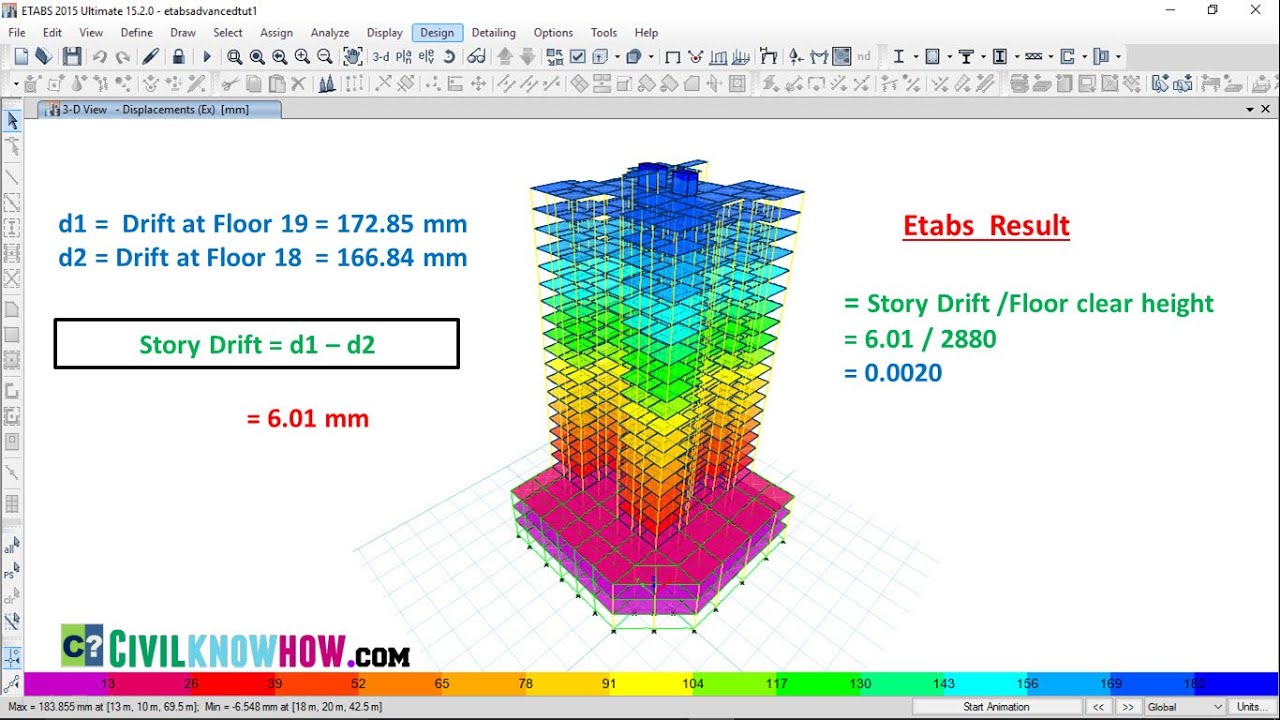The width and height of the screenshot is (1280, 720).
Task: Expand the composite beam design dropdown arrow
Action: point(983,57)
